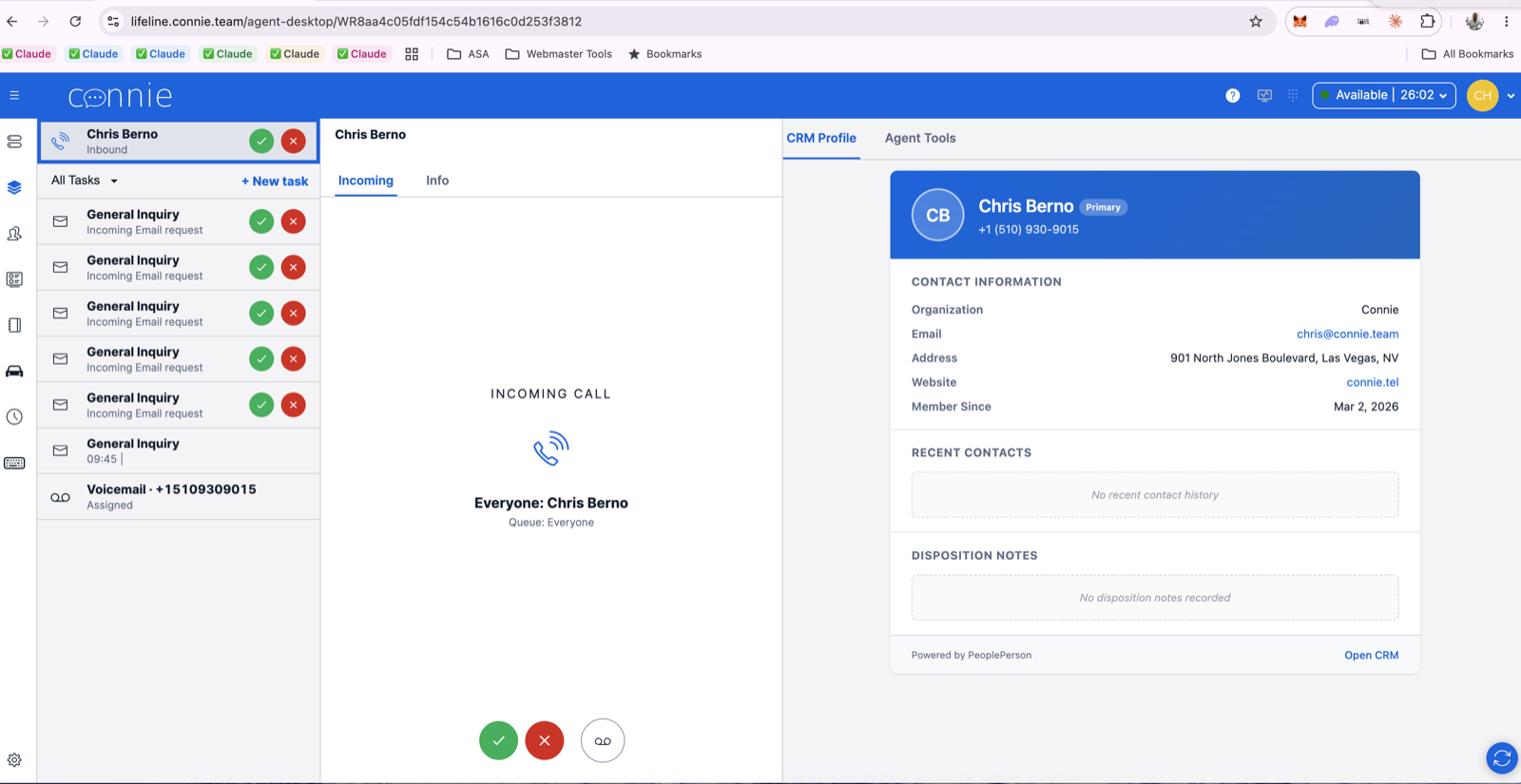Viewport: 1521px width, 784px height.
Task: Accept the Chris Berno inbound task in list
Action: pos(261,142)
